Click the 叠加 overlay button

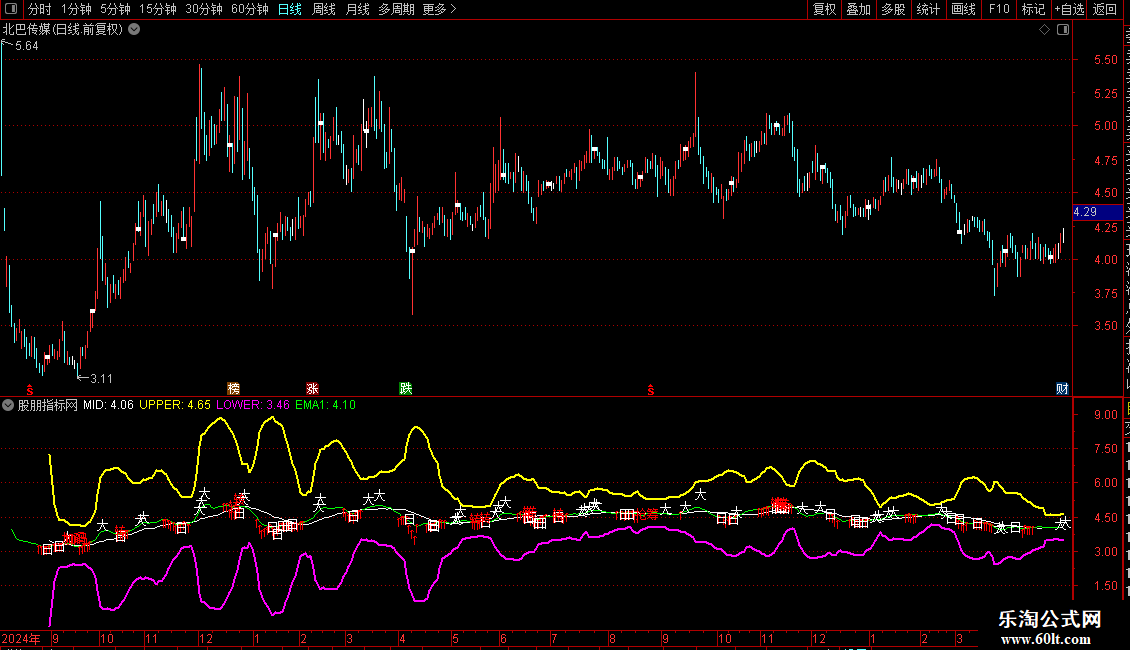858,9
